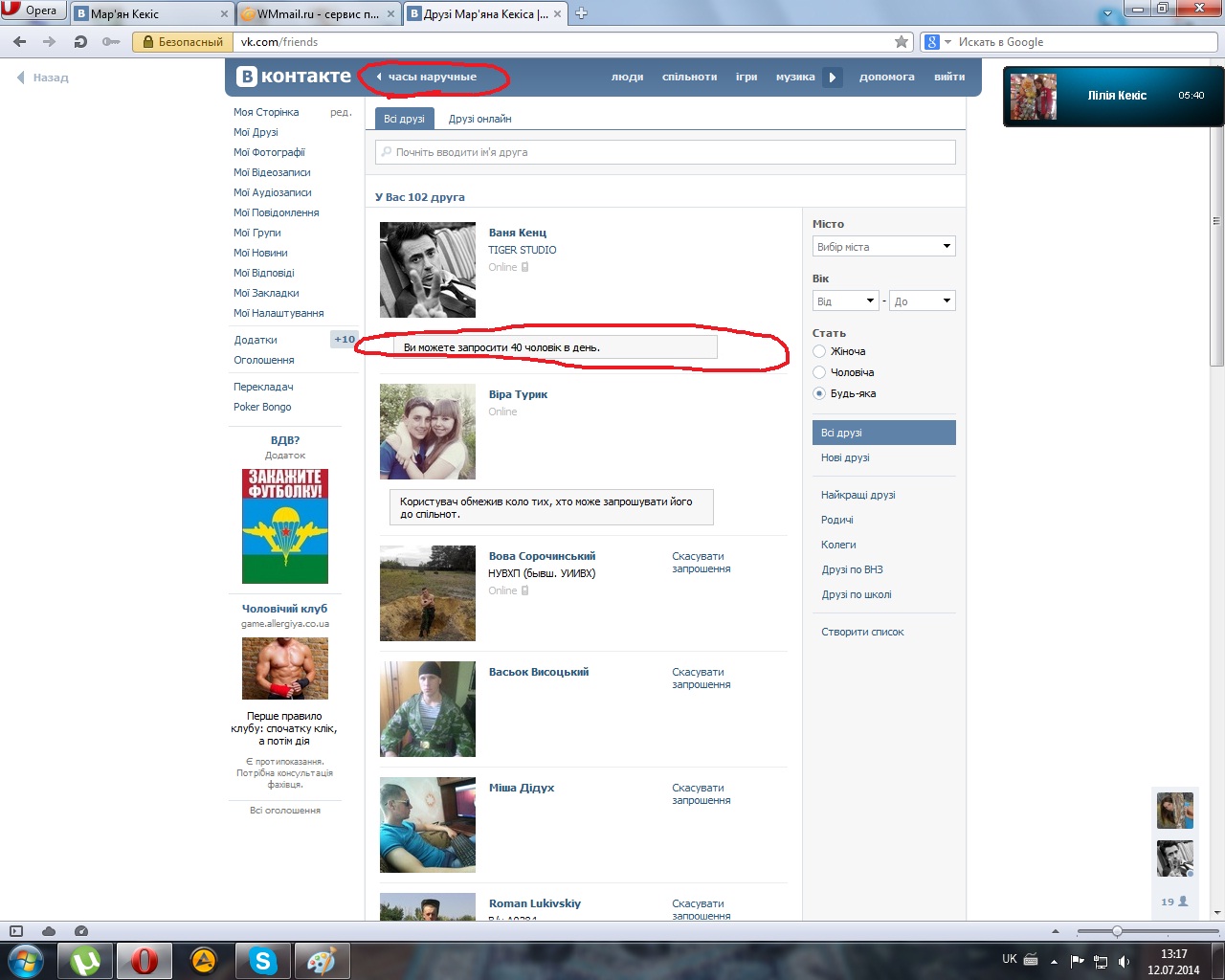
Task: Switch input language via UK indicator
Action: pyautogui.click(x=1010, y=959)
